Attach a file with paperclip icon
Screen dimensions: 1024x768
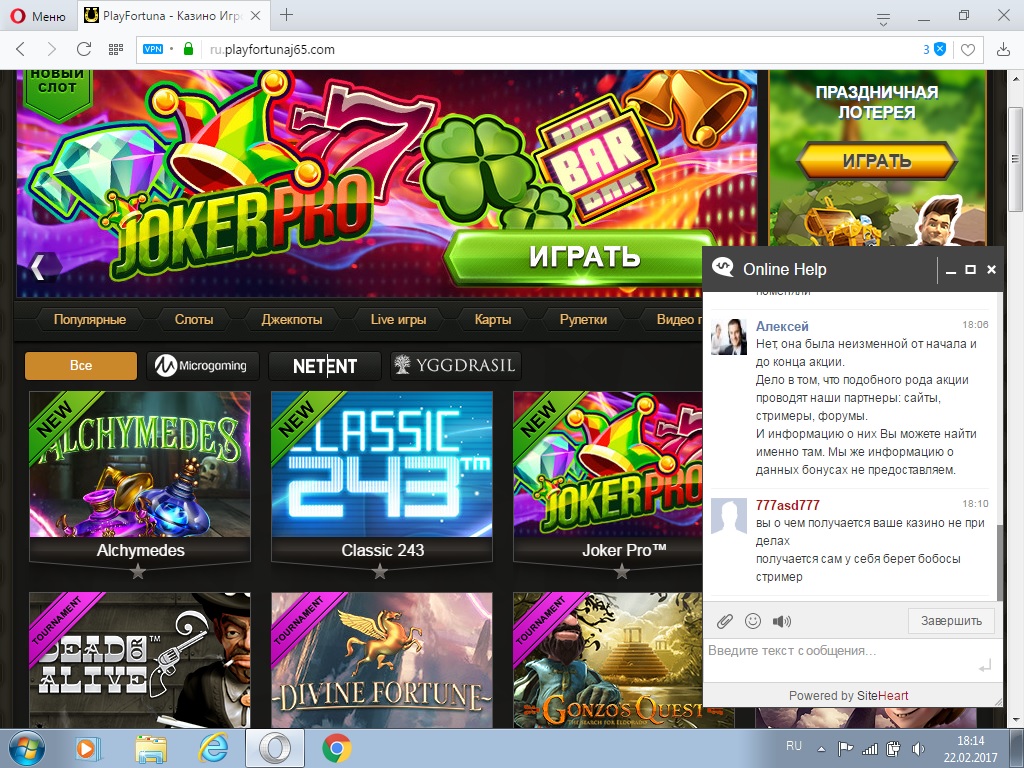724,621
